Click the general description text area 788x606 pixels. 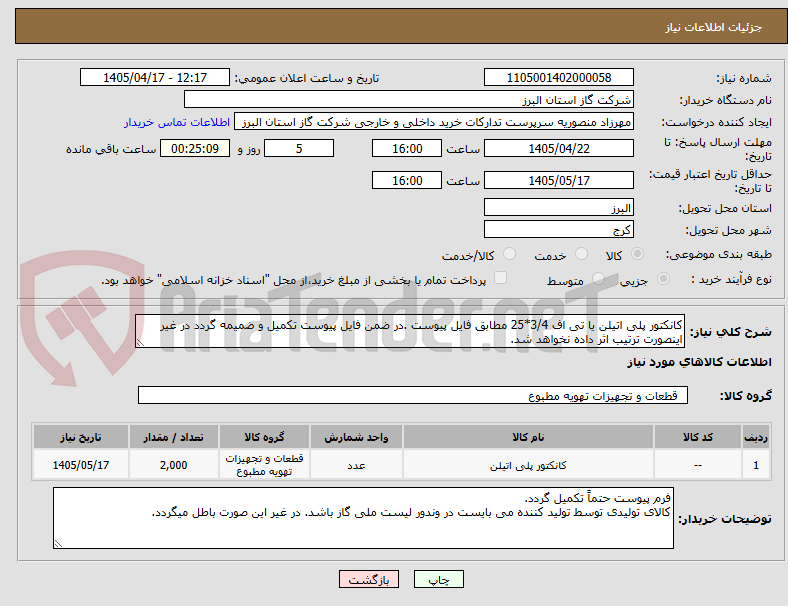(410, 332)
